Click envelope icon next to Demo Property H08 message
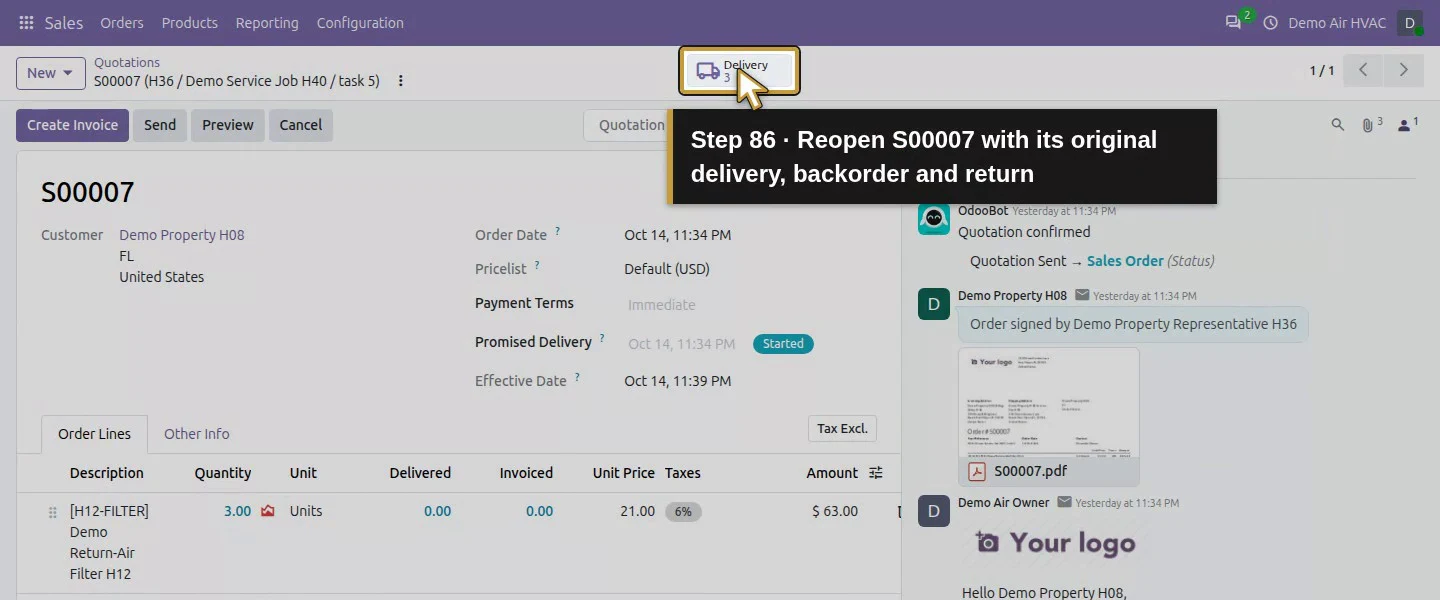The height and width of the screenshot is (600, 1440). click(x=1082, y=296)
